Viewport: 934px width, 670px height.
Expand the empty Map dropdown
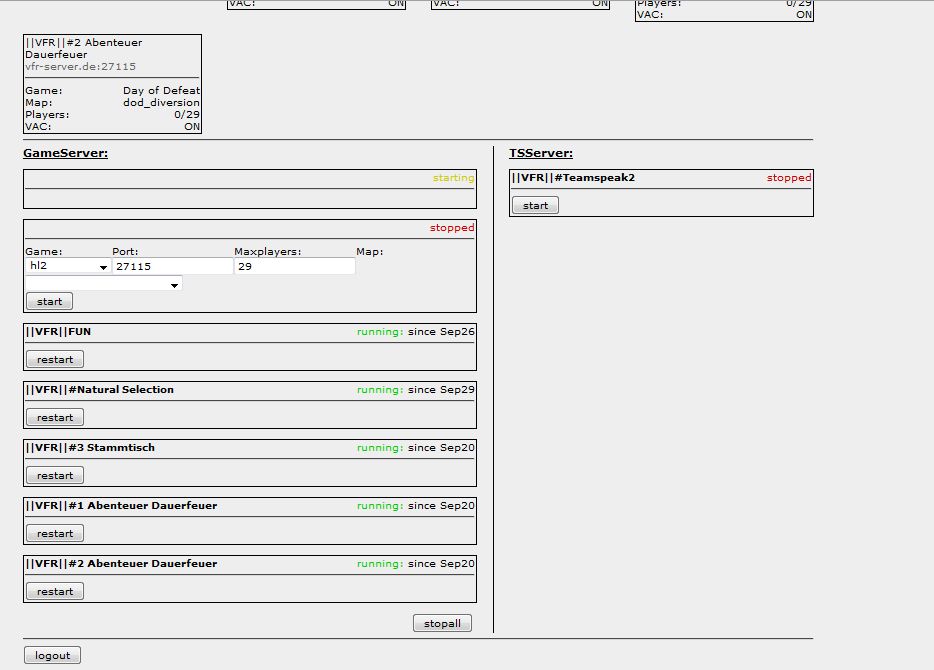click(x=104, y=285)
